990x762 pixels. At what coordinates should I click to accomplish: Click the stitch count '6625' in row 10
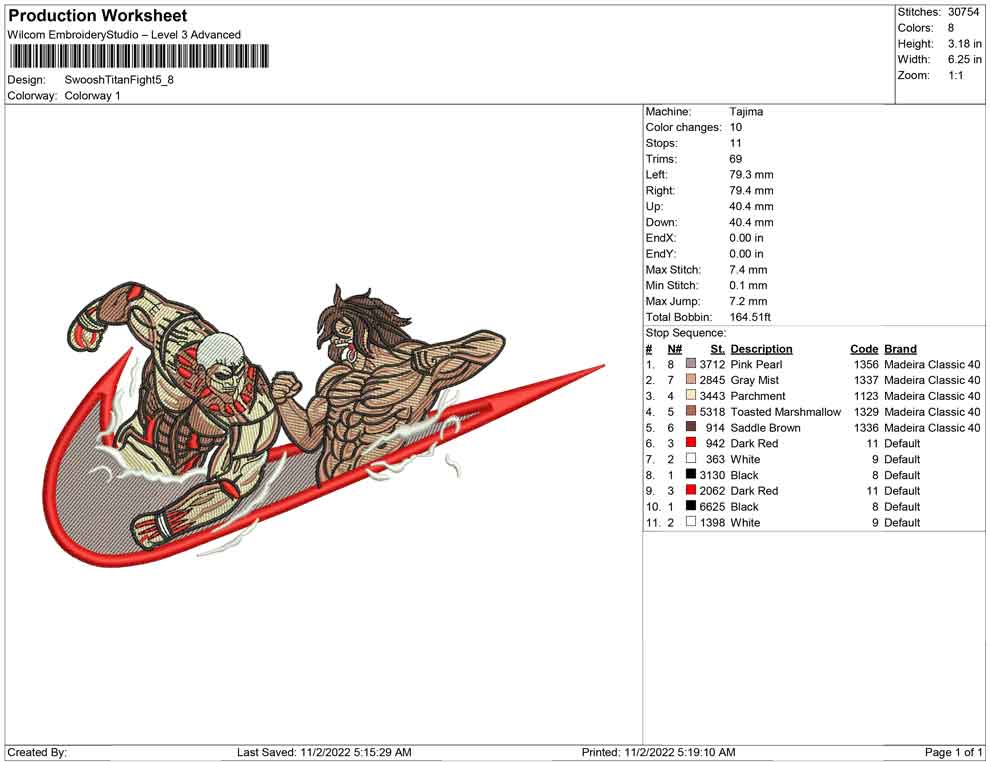pos(712,506)
